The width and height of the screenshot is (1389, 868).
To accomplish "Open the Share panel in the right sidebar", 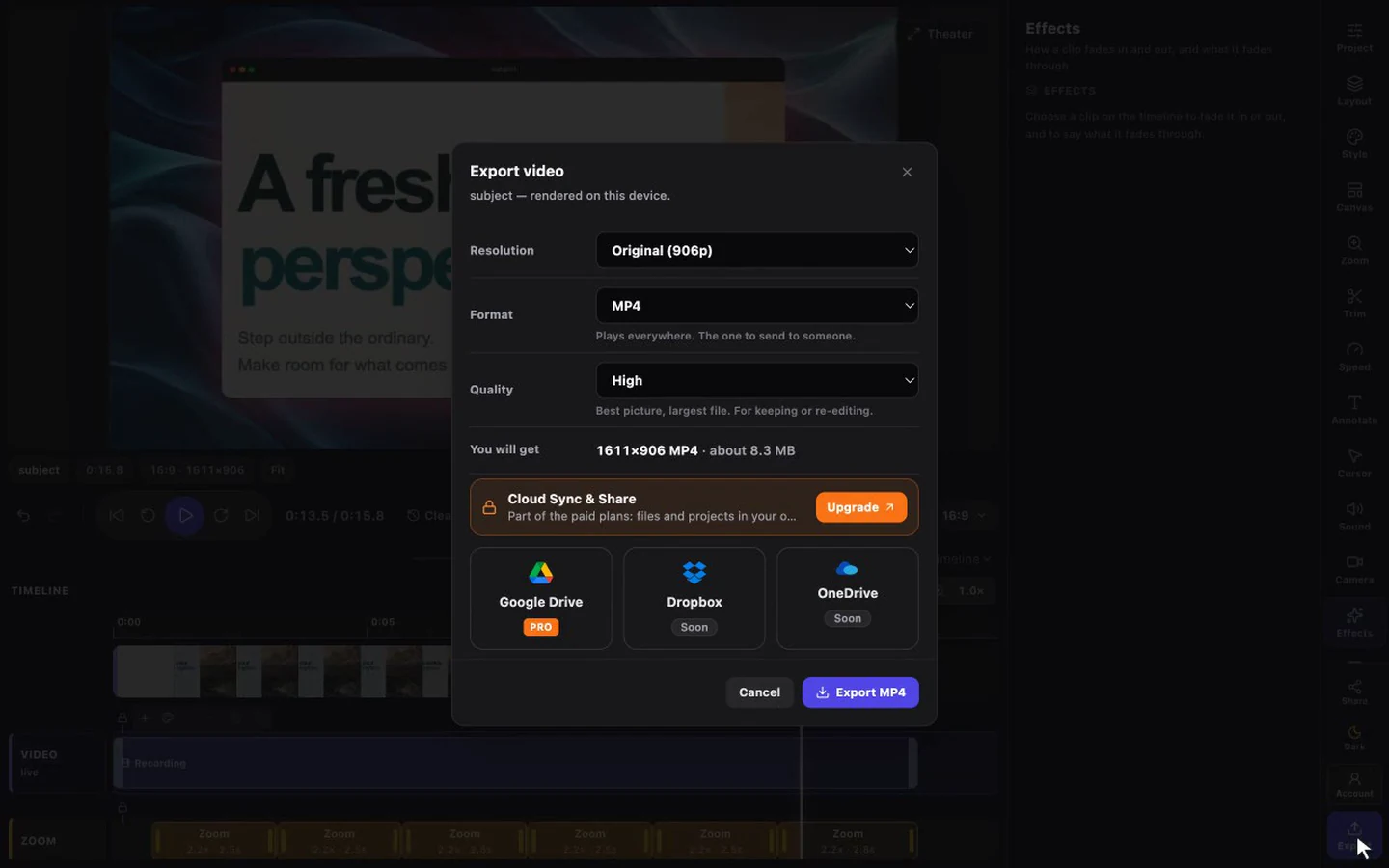I will [1354, 692].
